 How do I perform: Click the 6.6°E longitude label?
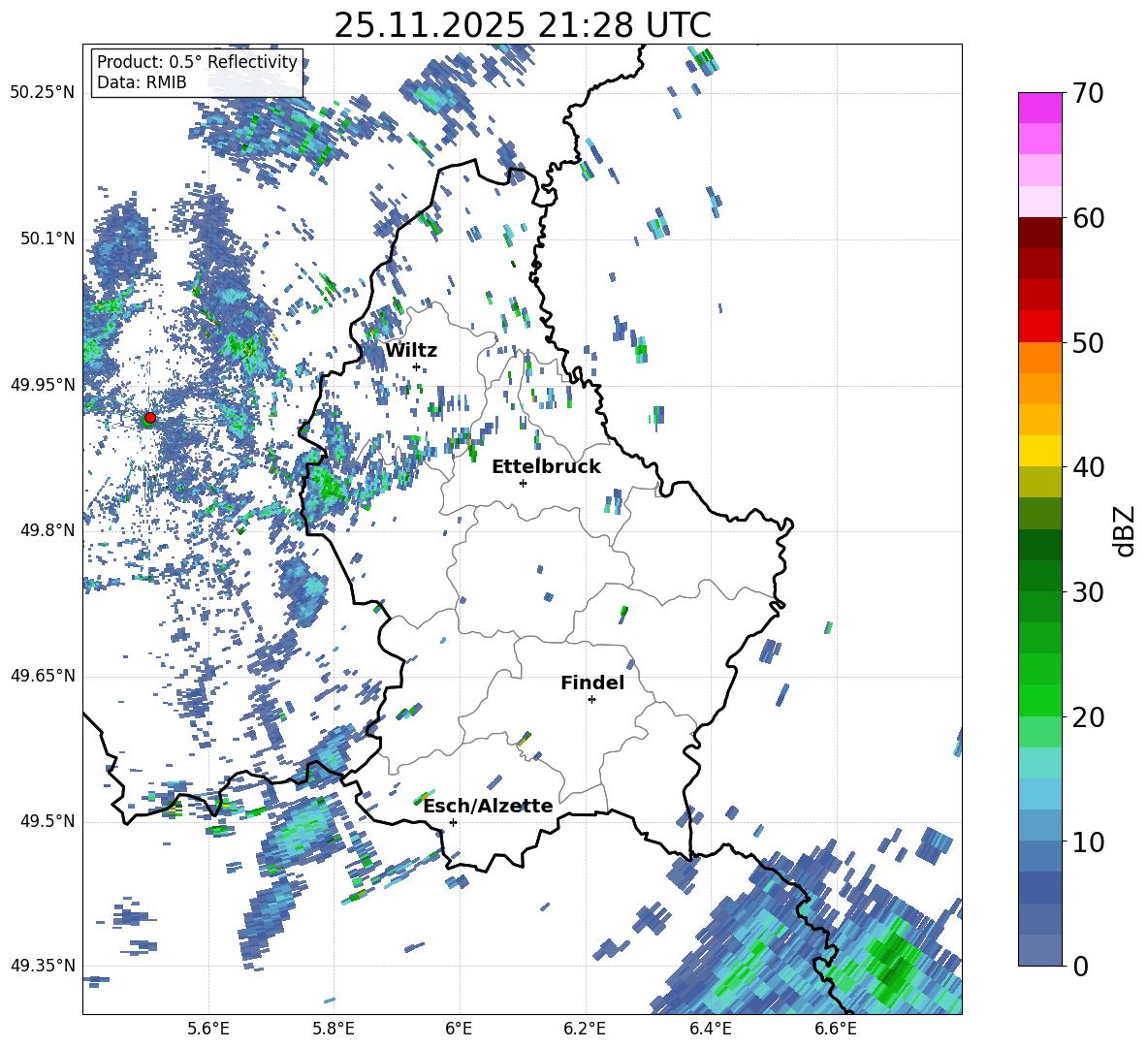click(836, 1029)
